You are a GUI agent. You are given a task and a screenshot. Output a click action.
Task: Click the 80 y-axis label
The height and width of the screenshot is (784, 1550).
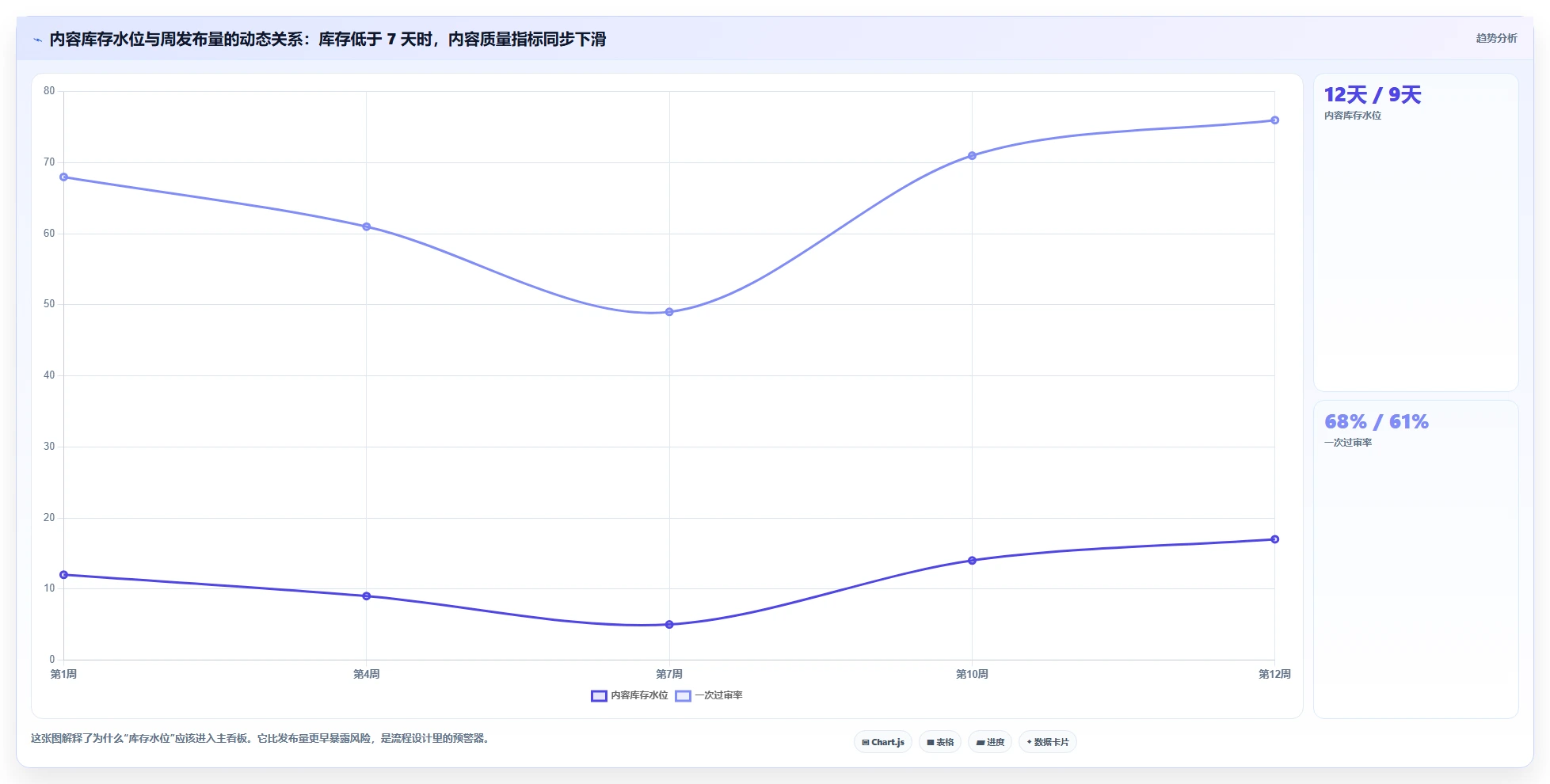pyautogui.click(x=49, y=91)
